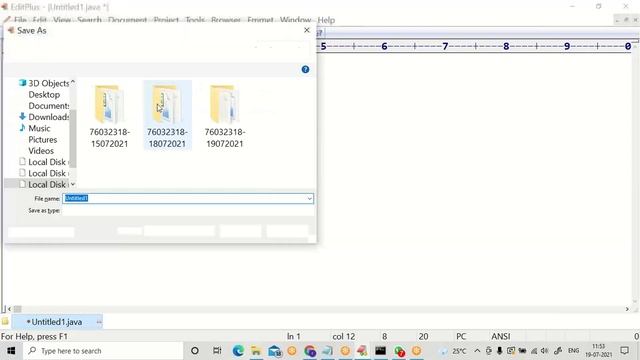Show hidden system tray icons
640x360 pixels.
477,351
